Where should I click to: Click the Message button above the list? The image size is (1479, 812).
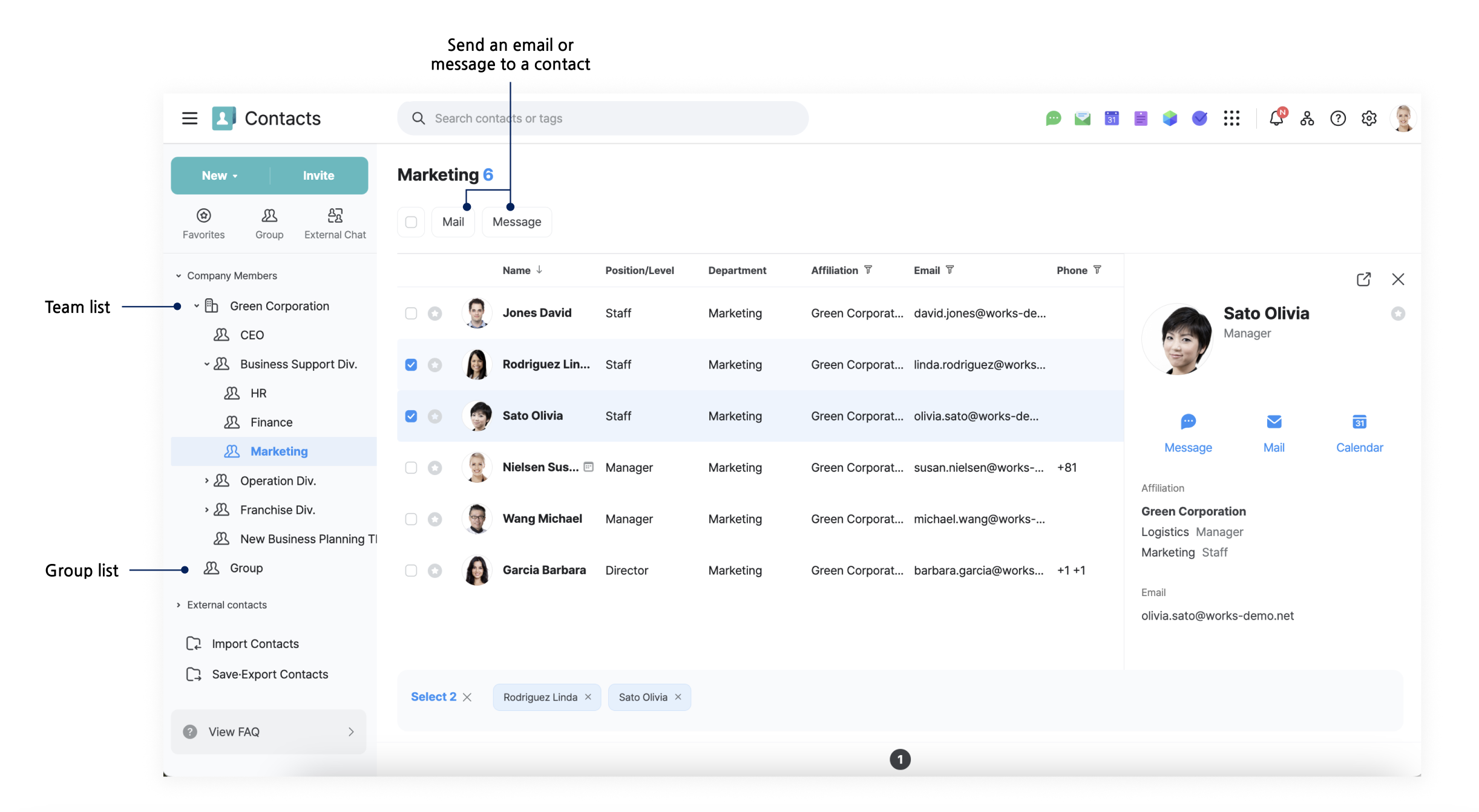click(x=516, y=222)
